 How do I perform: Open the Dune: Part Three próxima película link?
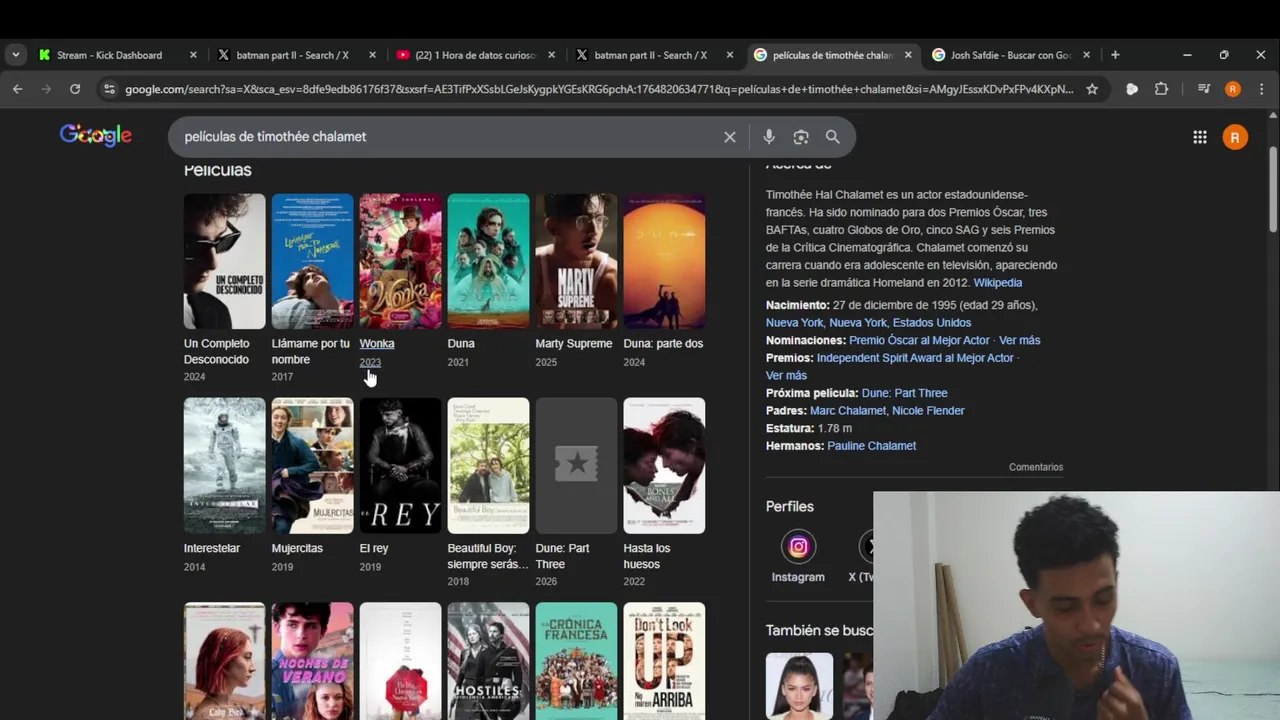pyautogui.click(x=904, y=393)
